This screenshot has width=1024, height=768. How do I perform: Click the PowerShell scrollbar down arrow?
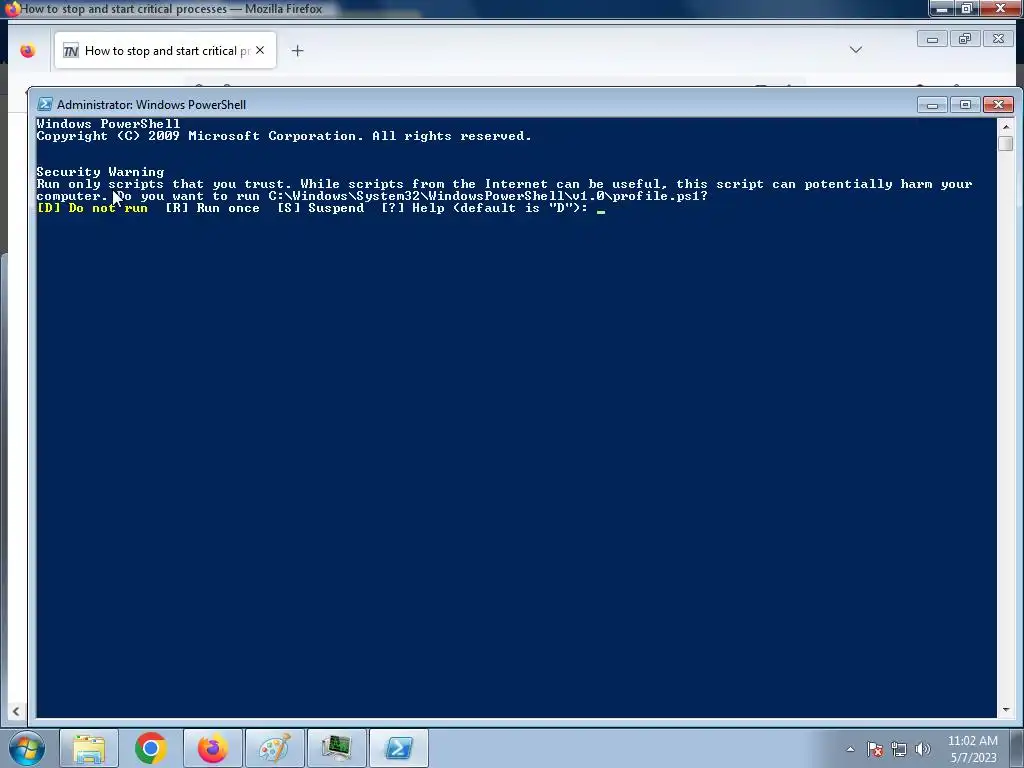coord(1006,709)
